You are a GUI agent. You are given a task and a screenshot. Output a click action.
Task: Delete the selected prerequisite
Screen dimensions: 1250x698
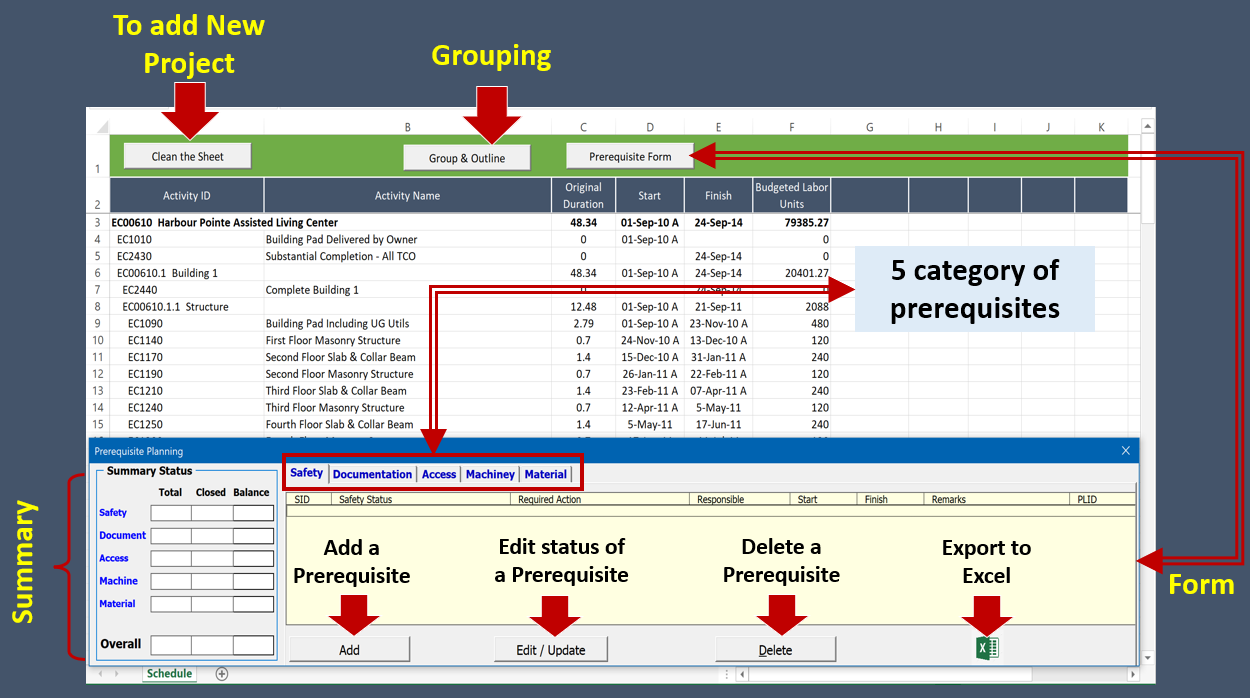tap(775, 649)
